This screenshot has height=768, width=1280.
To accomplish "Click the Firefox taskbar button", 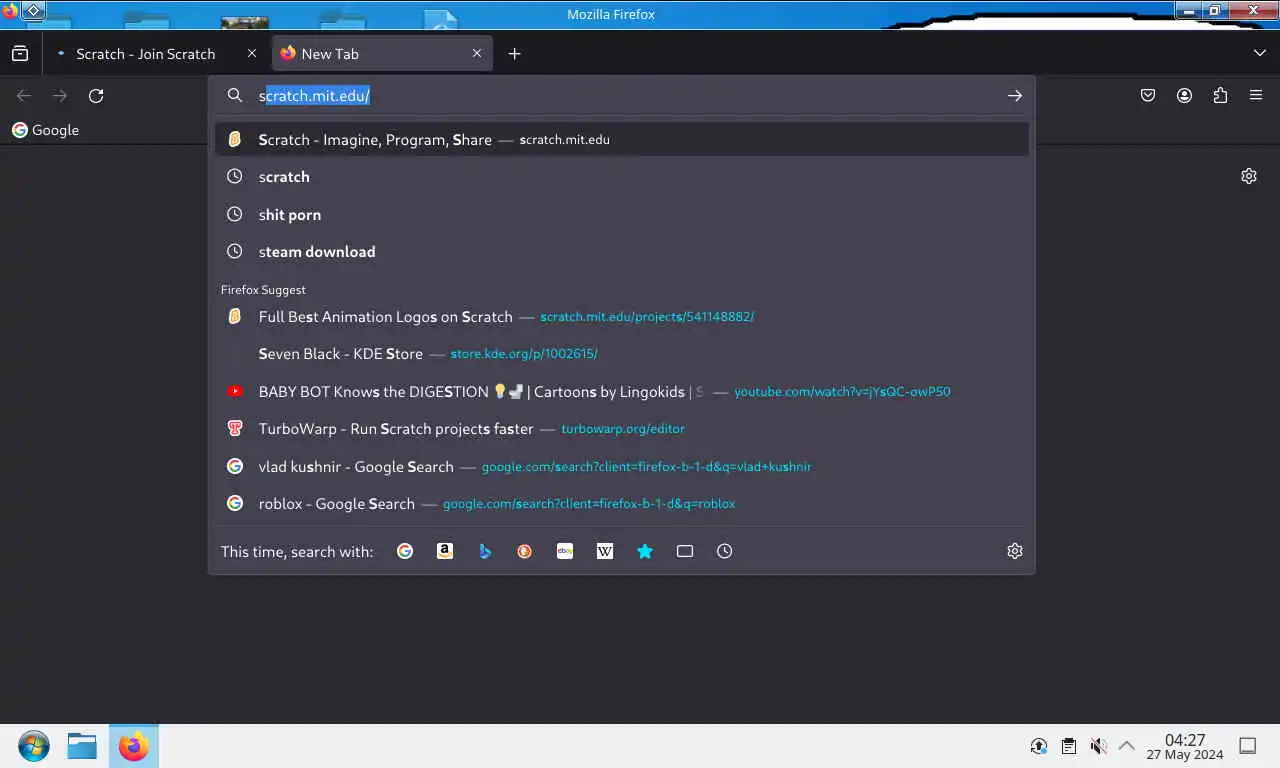I will point(133,746).
